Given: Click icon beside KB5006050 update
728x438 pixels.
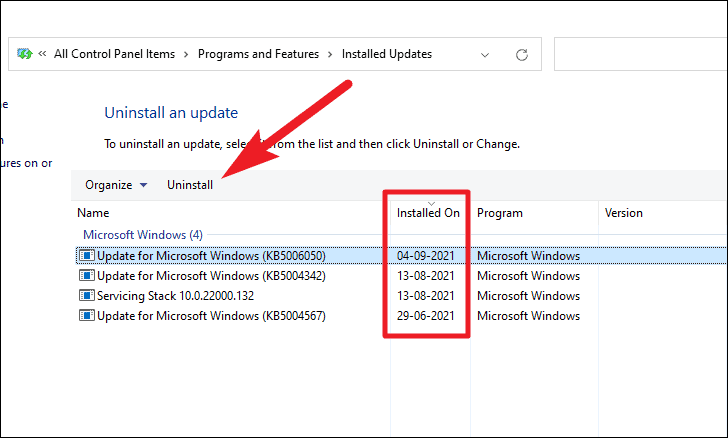Looking at the screenshot, I should [x=86, y=255].
